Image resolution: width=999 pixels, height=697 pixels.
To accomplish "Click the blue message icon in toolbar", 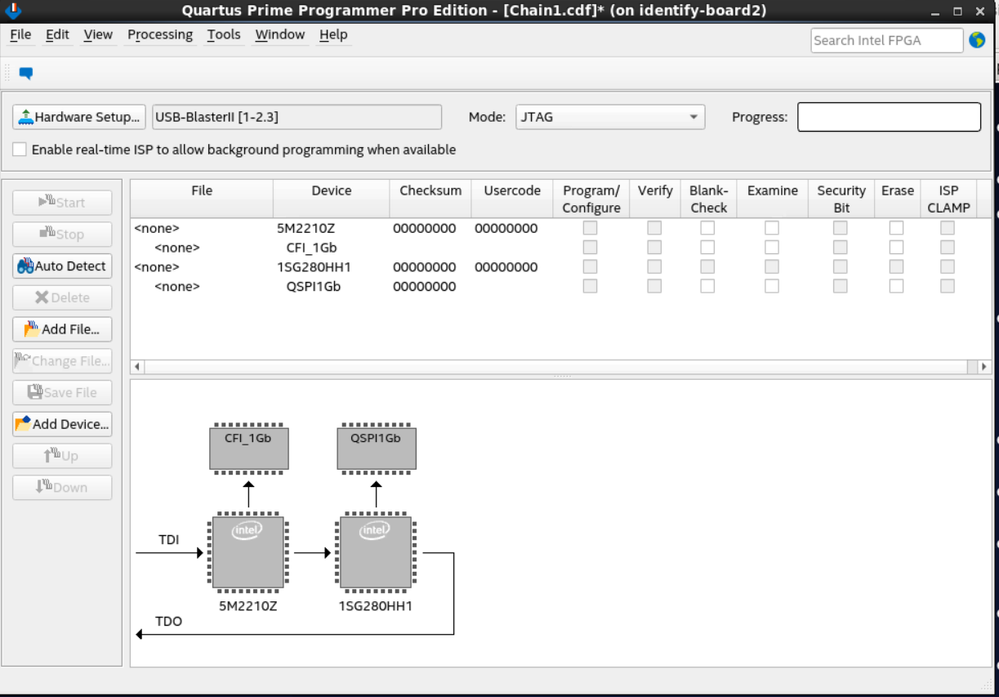I will click(26, 73).
